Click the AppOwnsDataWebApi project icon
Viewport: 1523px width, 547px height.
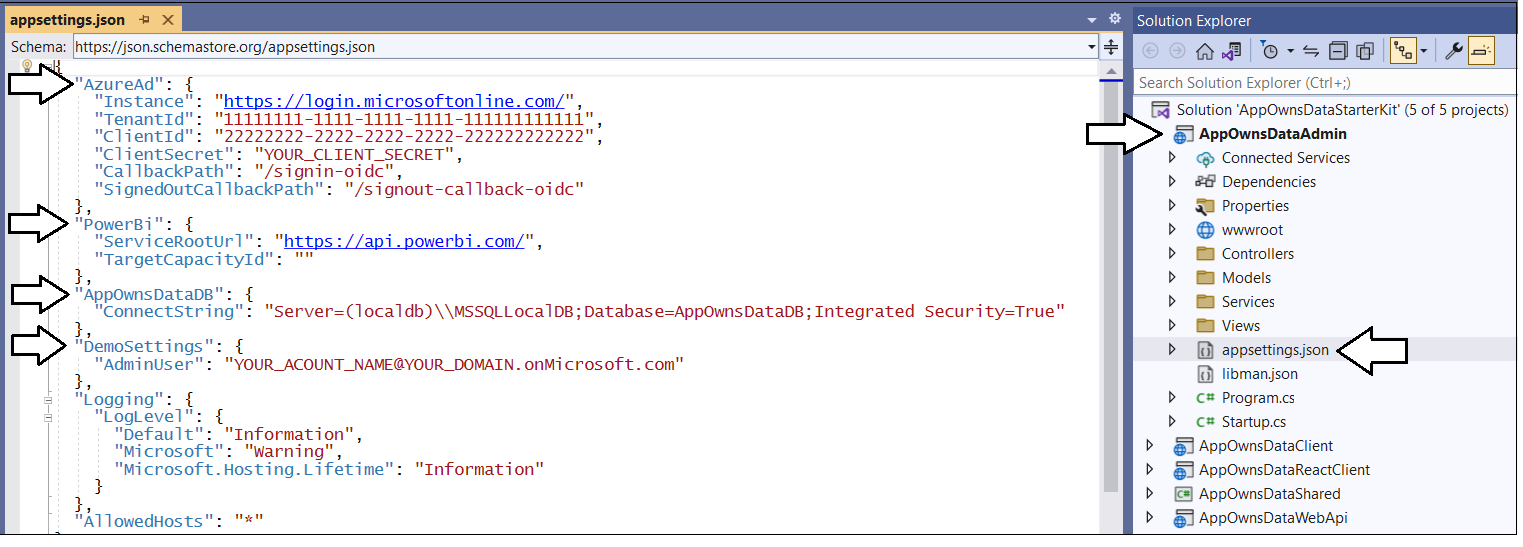[x=1183, y=518]
